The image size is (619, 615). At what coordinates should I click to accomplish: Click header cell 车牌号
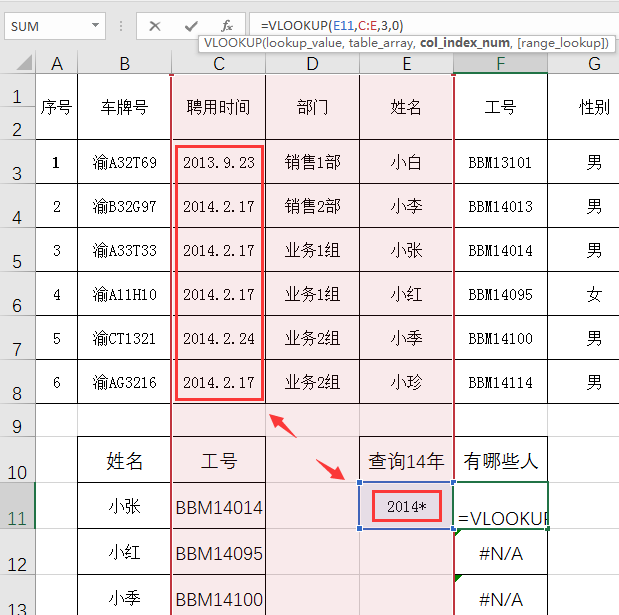pos(124,107)
